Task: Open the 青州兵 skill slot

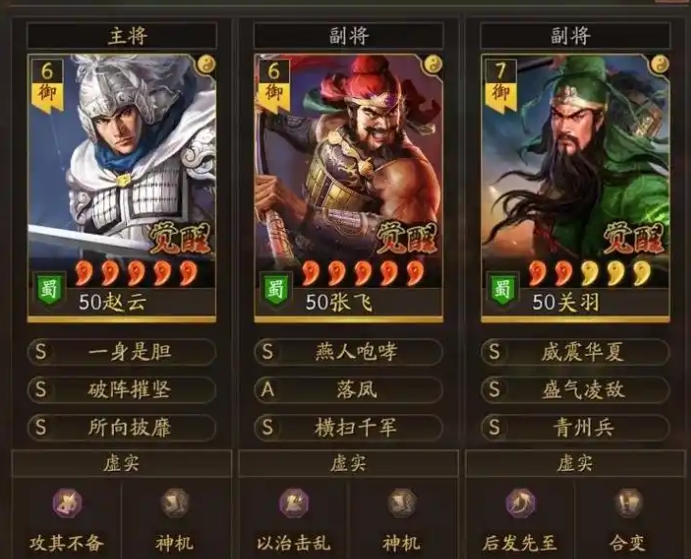Action: pyautogui.click(x=575, y=428)
